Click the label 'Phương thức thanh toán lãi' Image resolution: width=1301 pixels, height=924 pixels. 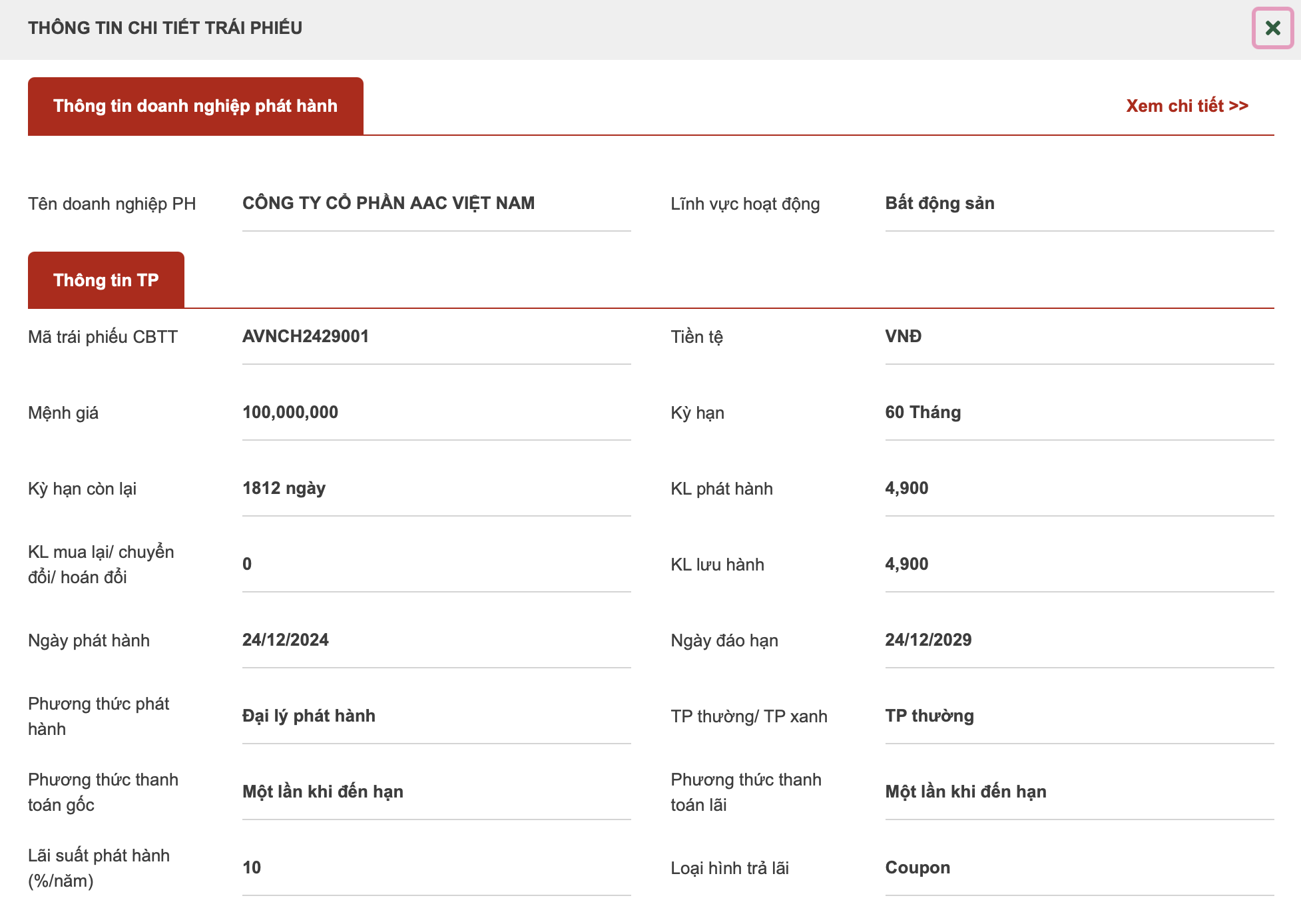tap(746, 792)
